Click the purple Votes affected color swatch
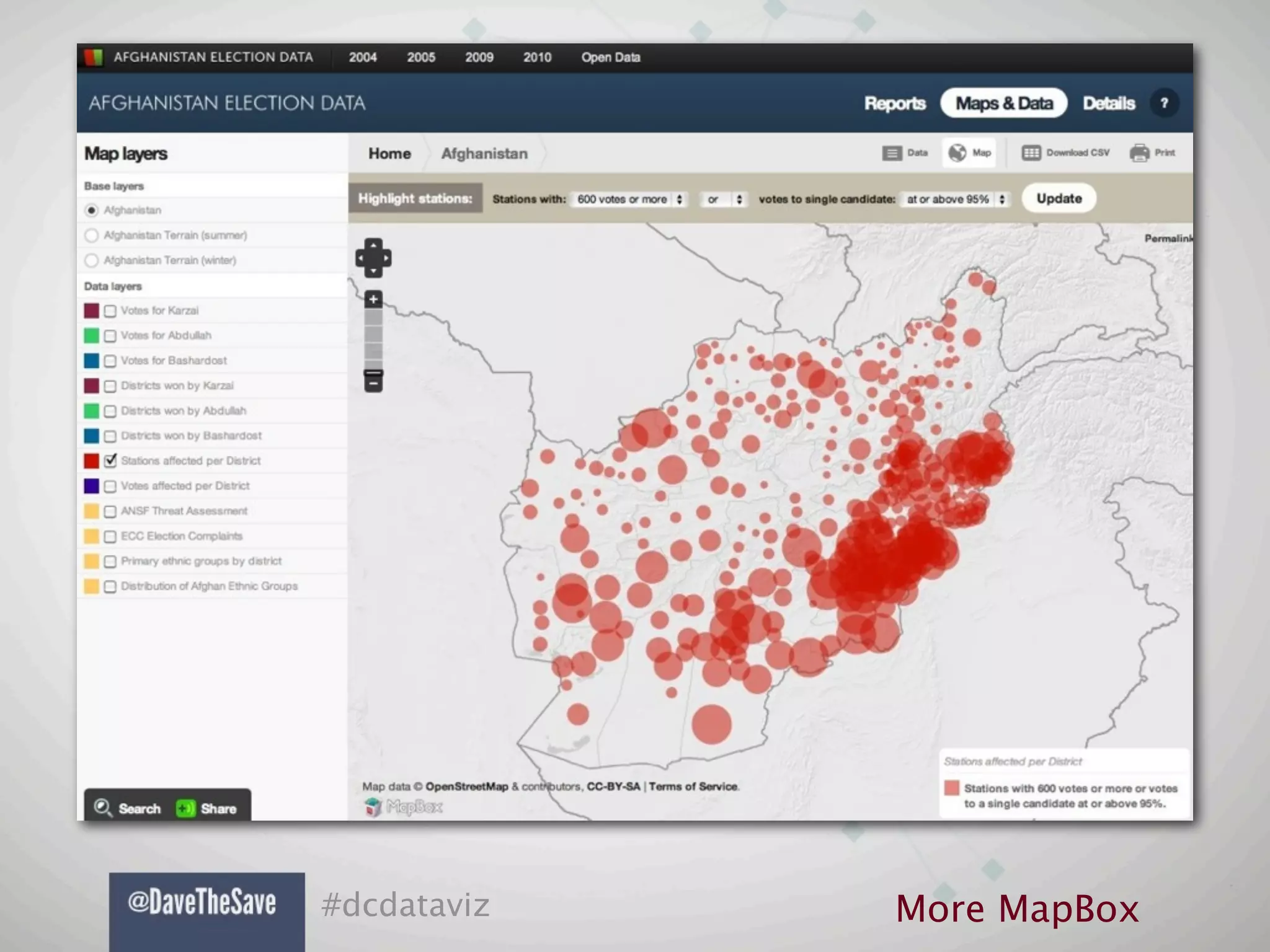 (92, 486)
